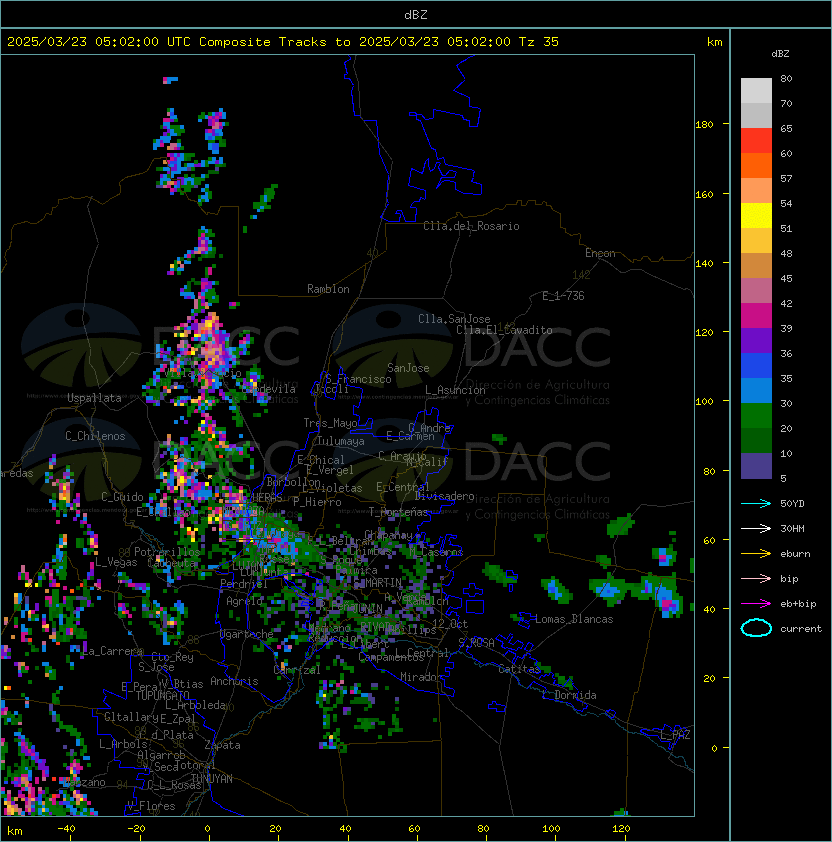Image resolution: width=832 pixels, height=842 pixels.
Task: Select the light gray 80-70 dBZ swatch
Action: point(756,91)
